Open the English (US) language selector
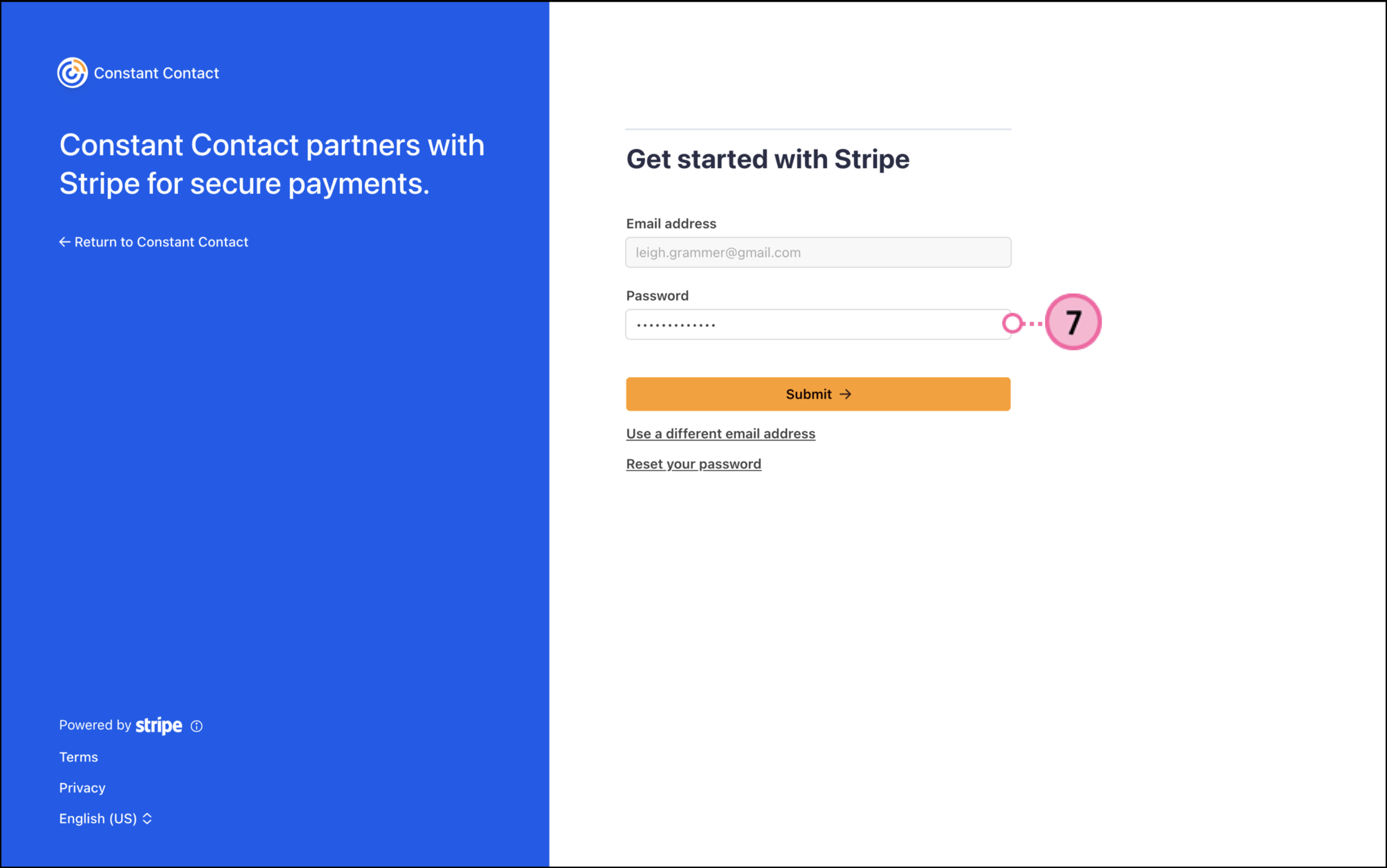The height and width of the screenshot is (868, 1387). tap(98, 819)
